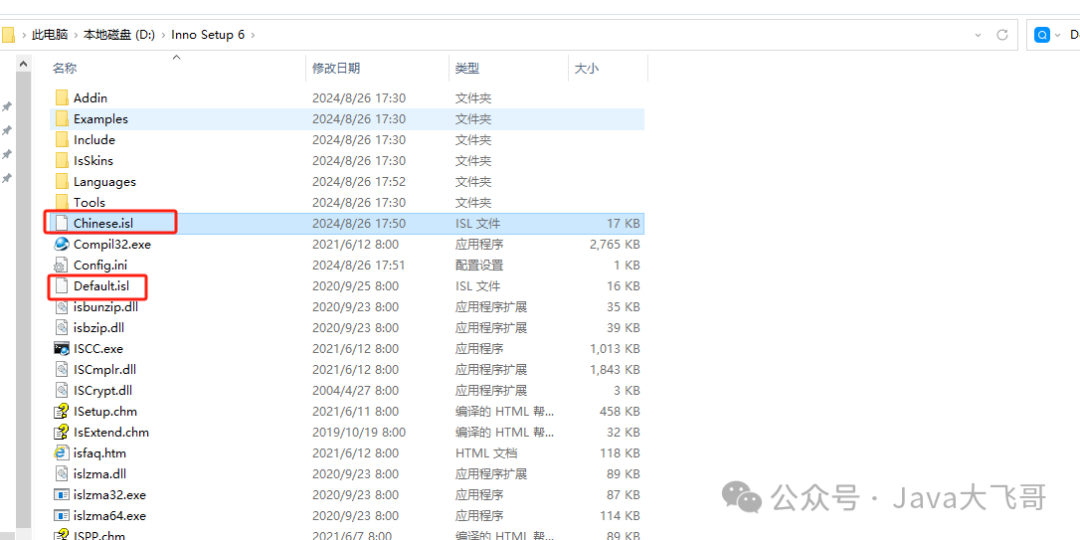The width and height of the screenshot is (1080, 540).
Task: Select the isbunzip.dll file icon
Action: 62,307
